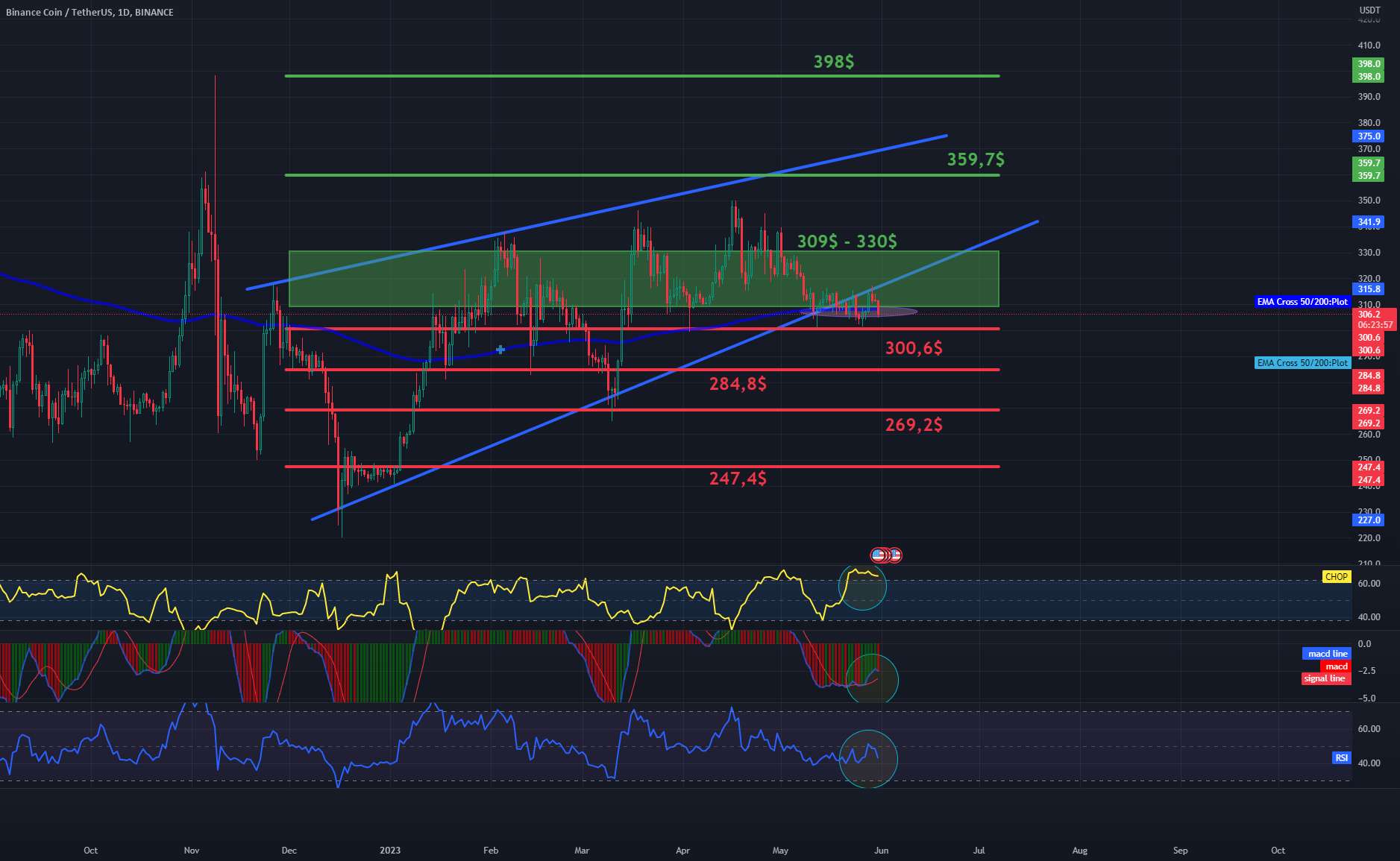Click the 390.0 price axis tick
This screenshot has width=1400, height=861.
click(1369, 97)
